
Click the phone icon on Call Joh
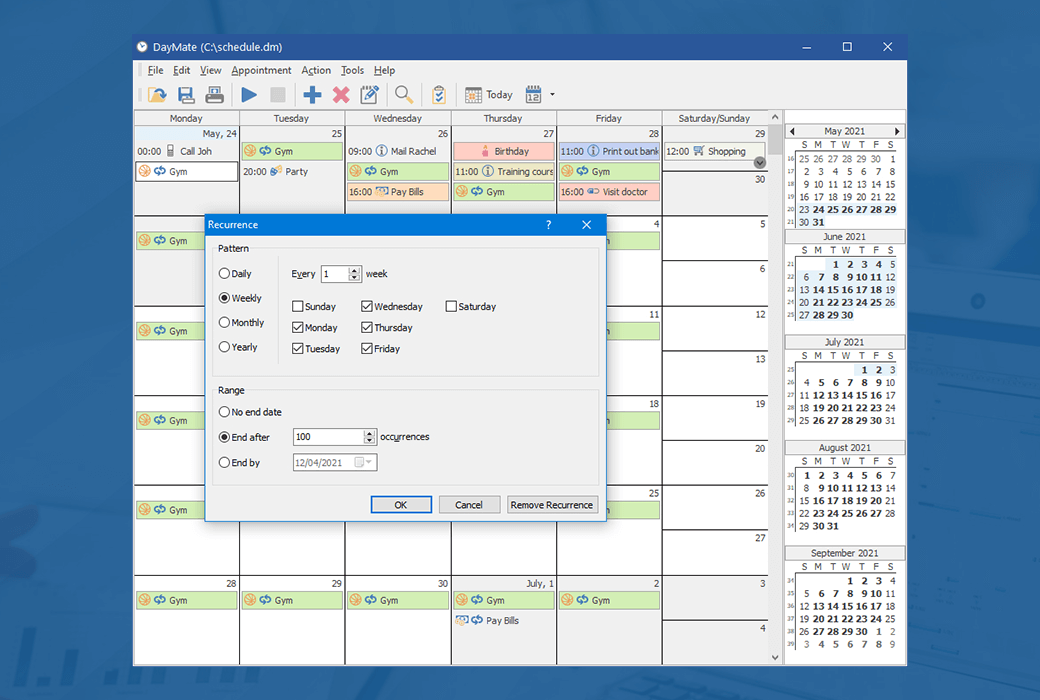point(170,151)
